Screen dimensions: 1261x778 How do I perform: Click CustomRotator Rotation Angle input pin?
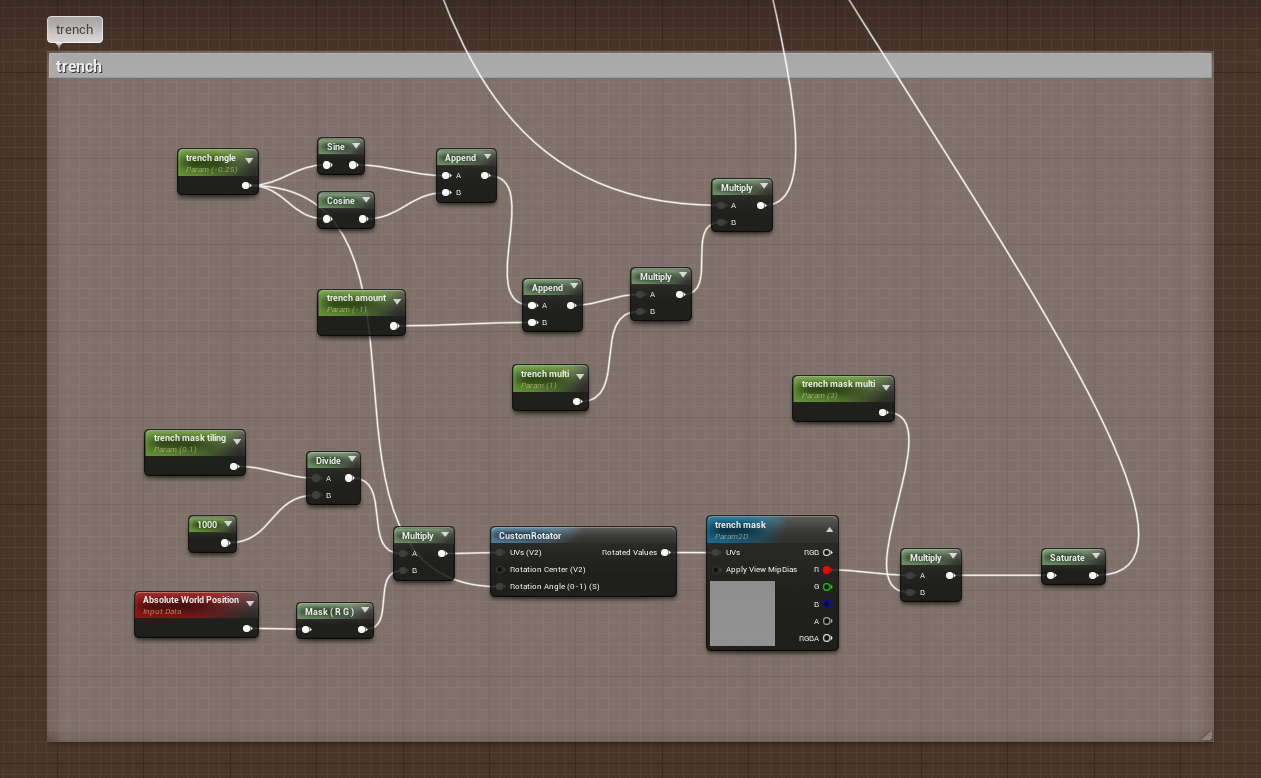point(501,586)
